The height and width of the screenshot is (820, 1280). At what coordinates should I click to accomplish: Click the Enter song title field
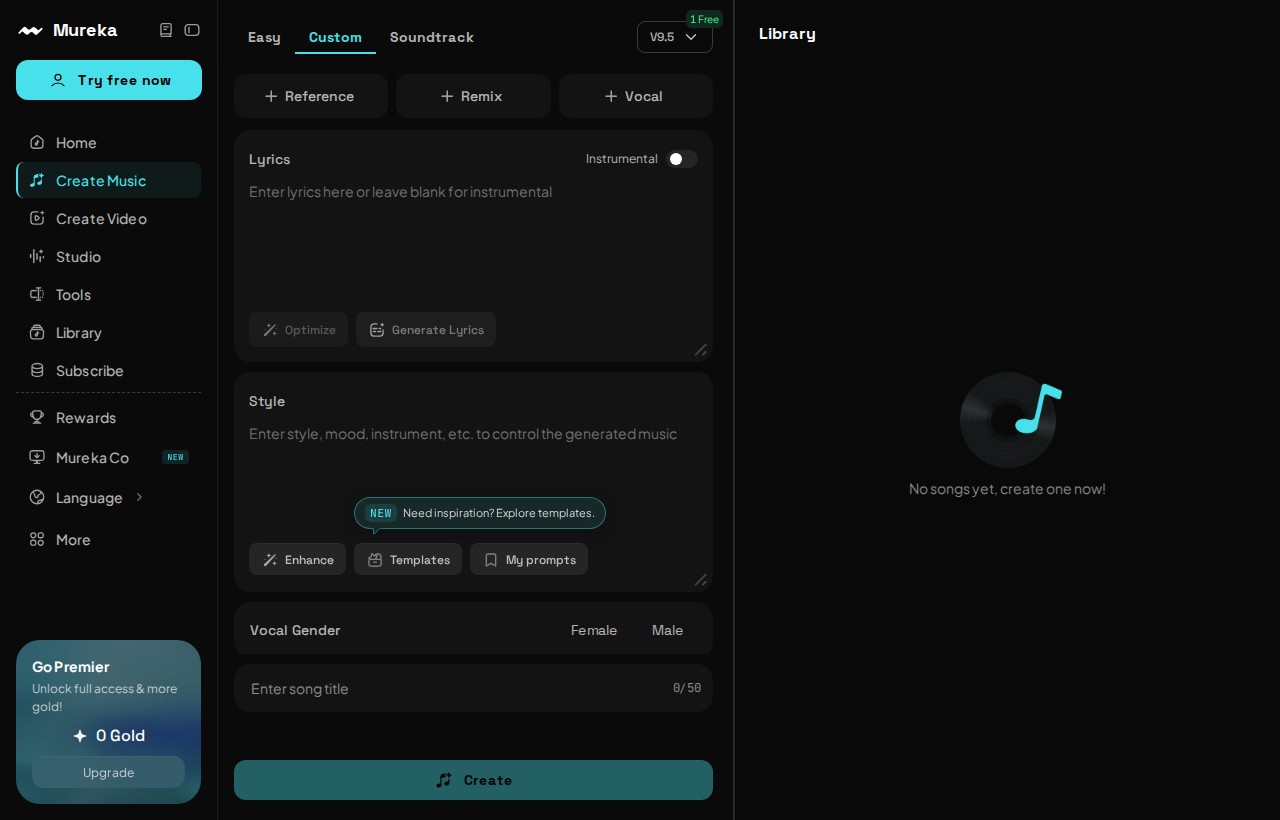point(473,688)
